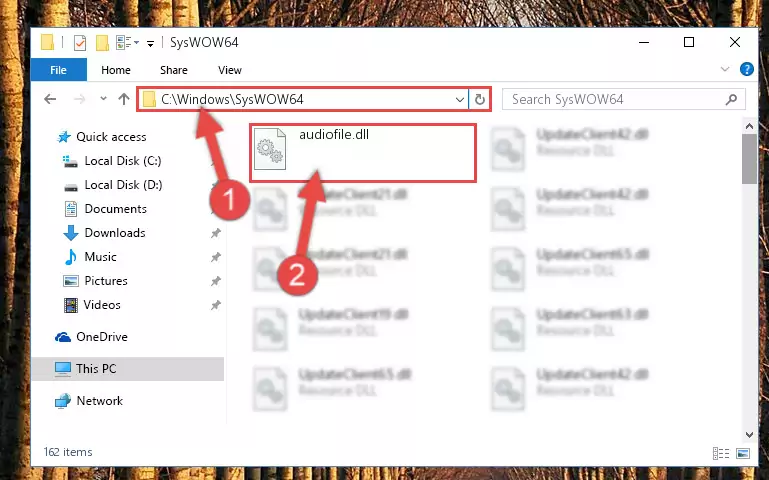Open Documents in navigation pane
769x480 pixels.
click(x=115, y=209)
